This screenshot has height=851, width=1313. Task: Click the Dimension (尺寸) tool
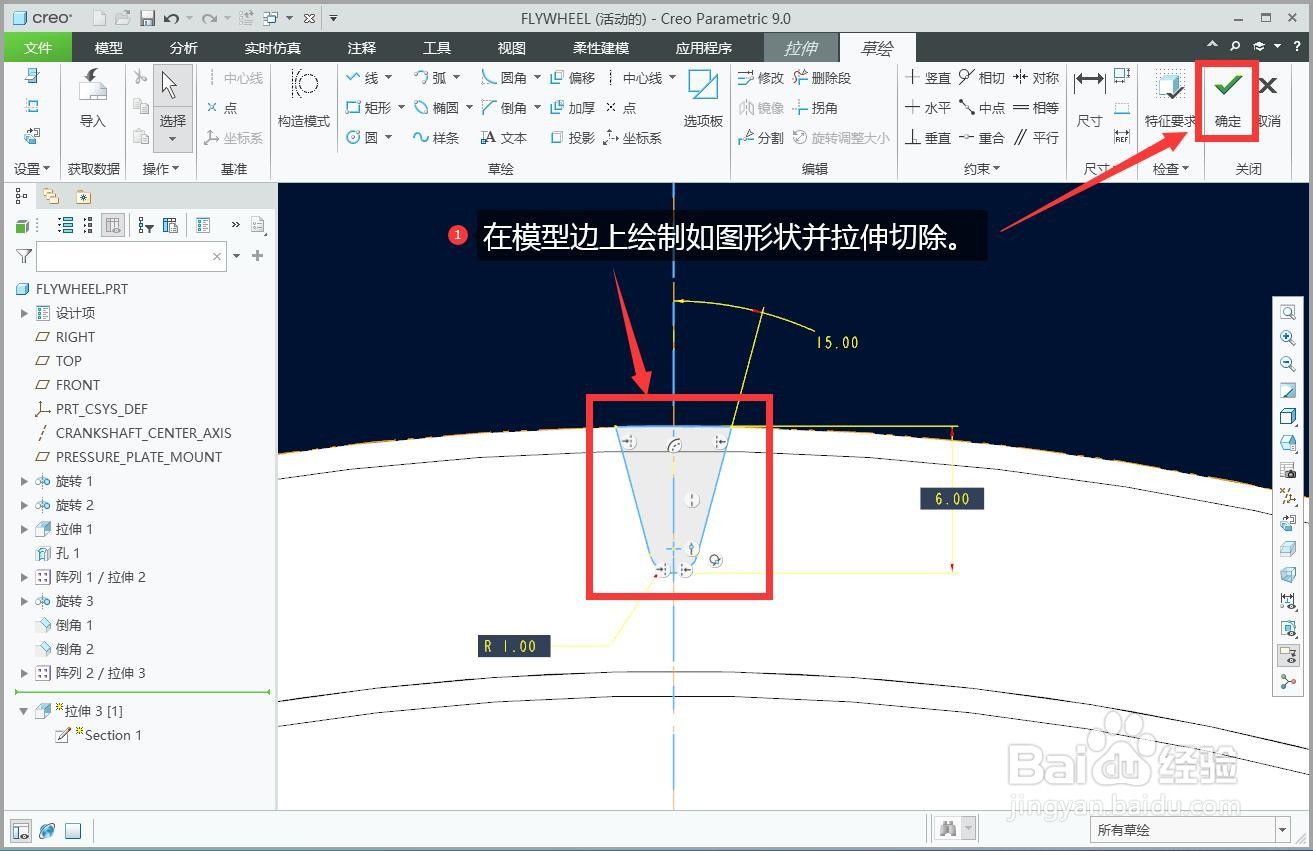click(1089, 98)
